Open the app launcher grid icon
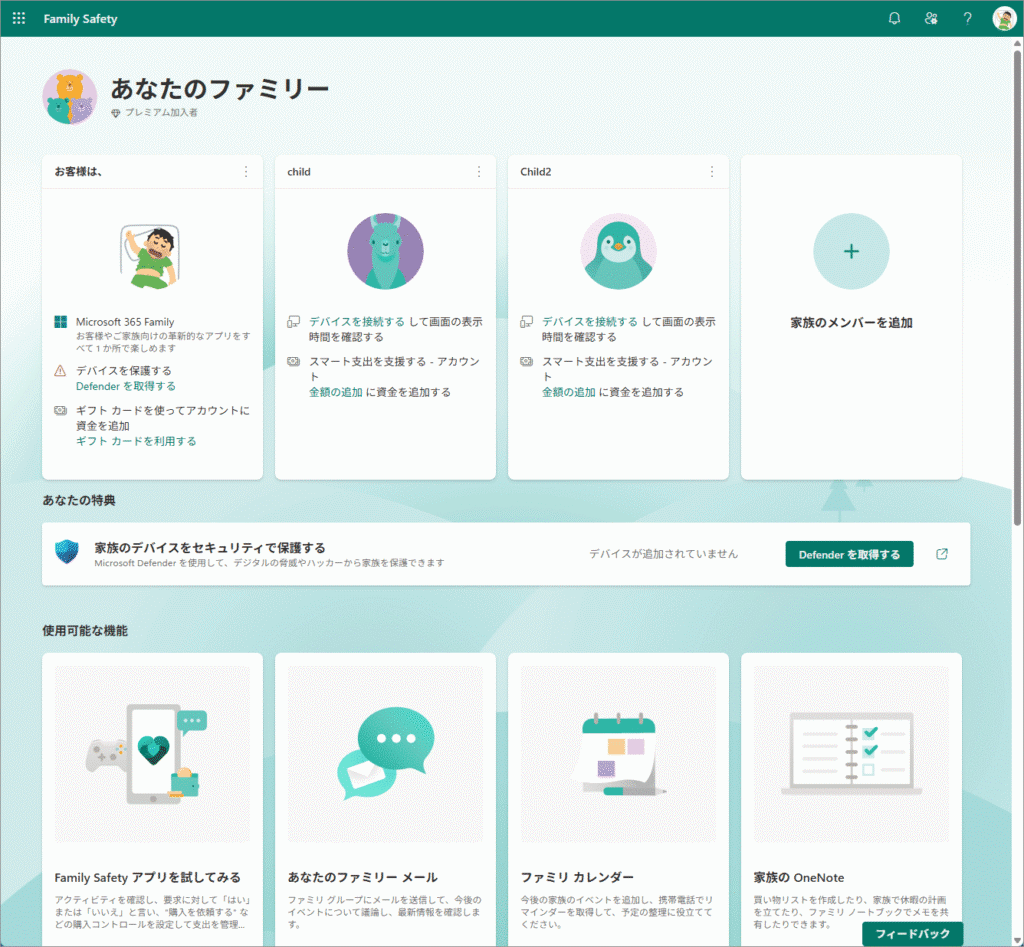This screenshot has height=947, width=1024. tap(19, 19)
